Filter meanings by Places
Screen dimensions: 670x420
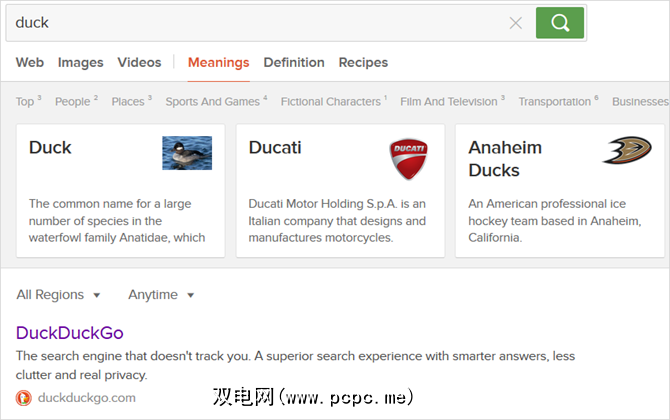pos(132,101)
